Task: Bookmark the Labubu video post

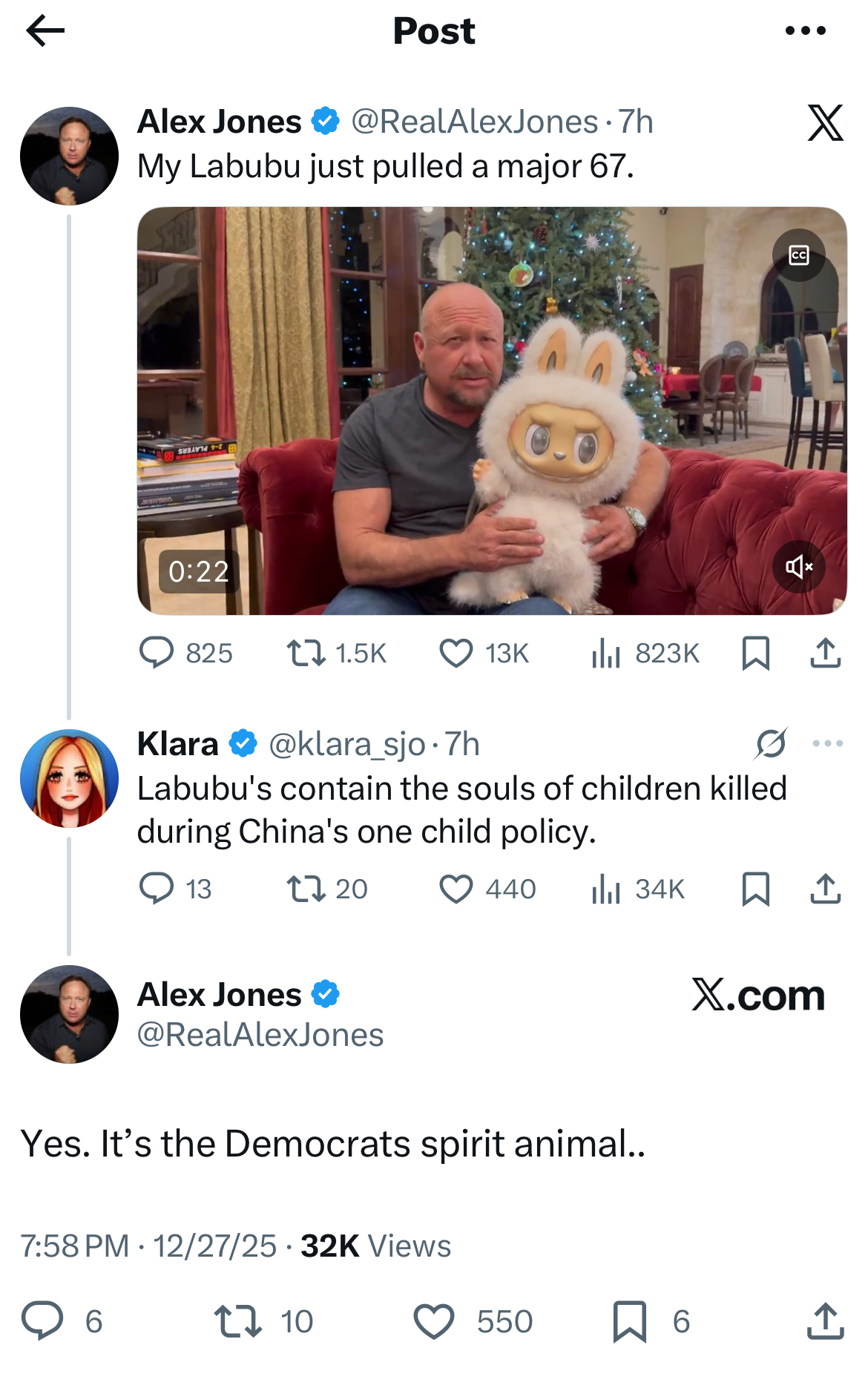Action: point(755,654)
